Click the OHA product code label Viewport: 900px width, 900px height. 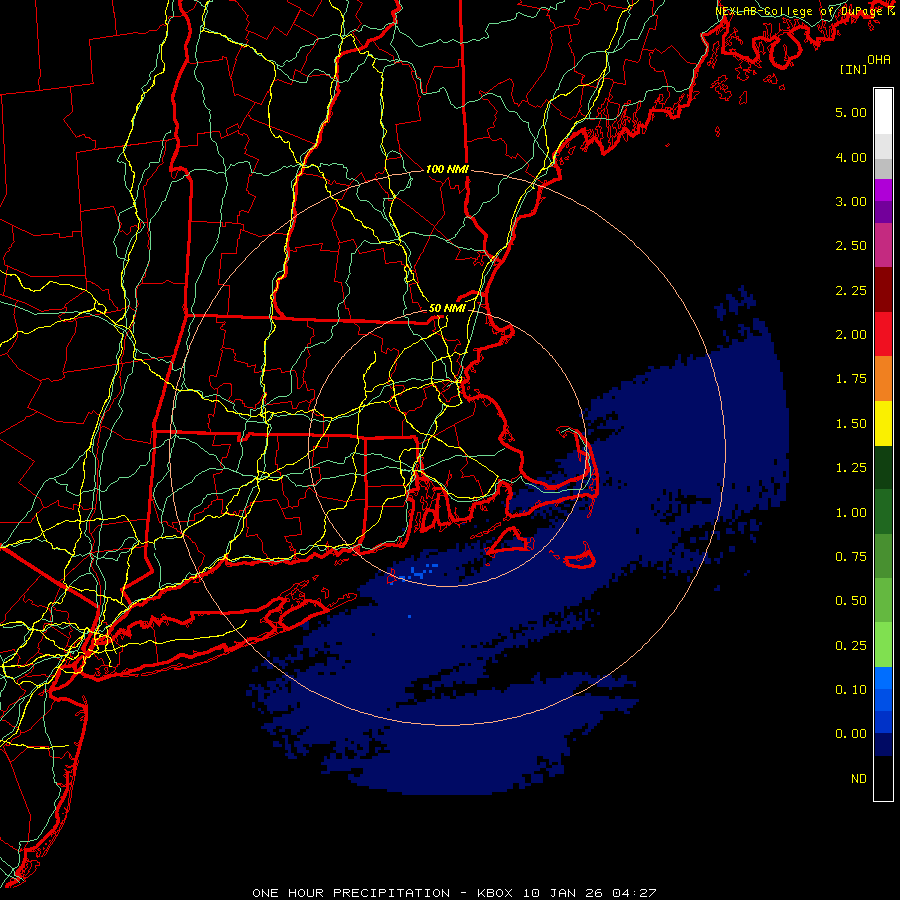pos(879,60)
